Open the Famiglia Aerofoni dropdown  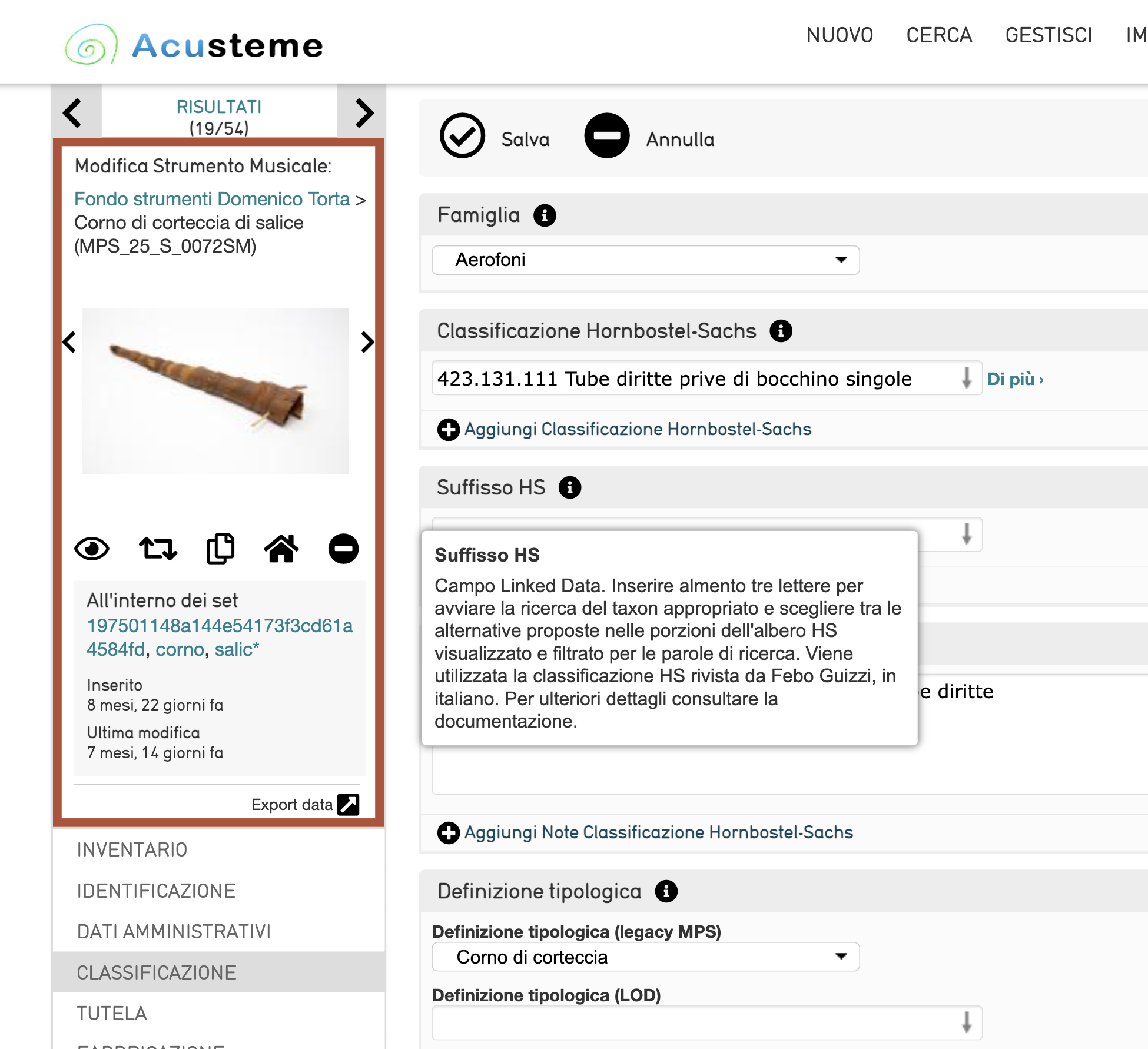tap(645, 260)
